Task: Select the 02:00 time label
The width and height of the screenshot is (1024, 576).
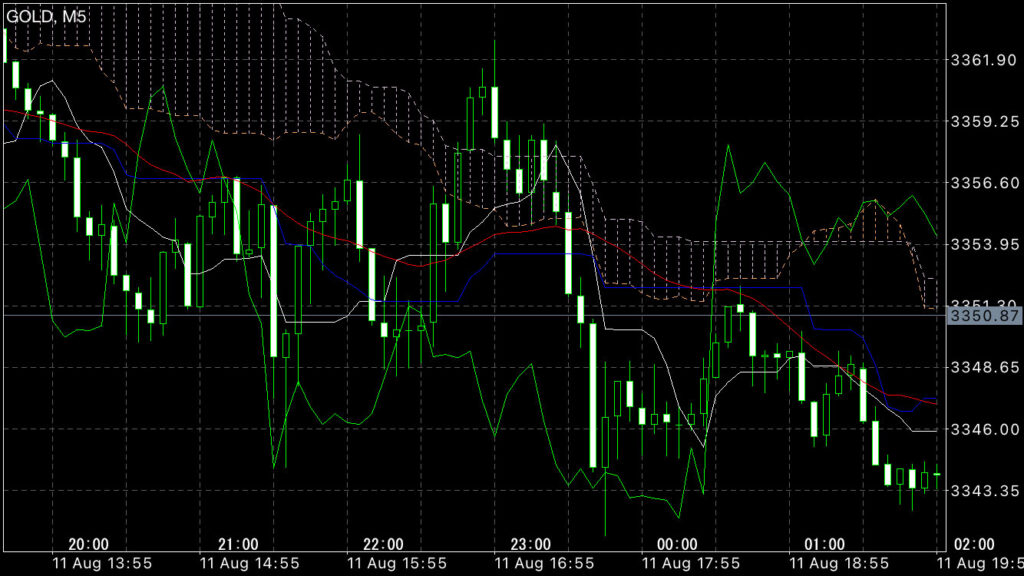Action: (x=974, y=544)
